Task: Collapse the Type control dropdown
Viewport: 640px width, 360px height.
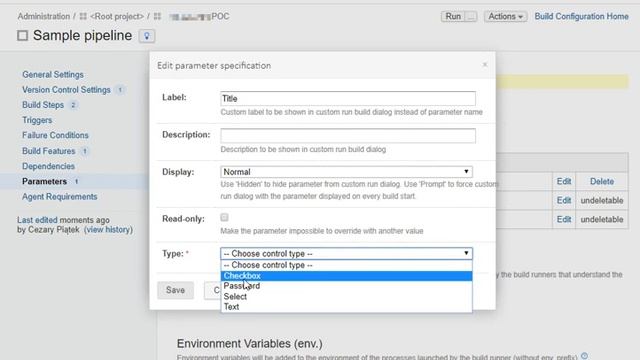Action: point(347,253)
